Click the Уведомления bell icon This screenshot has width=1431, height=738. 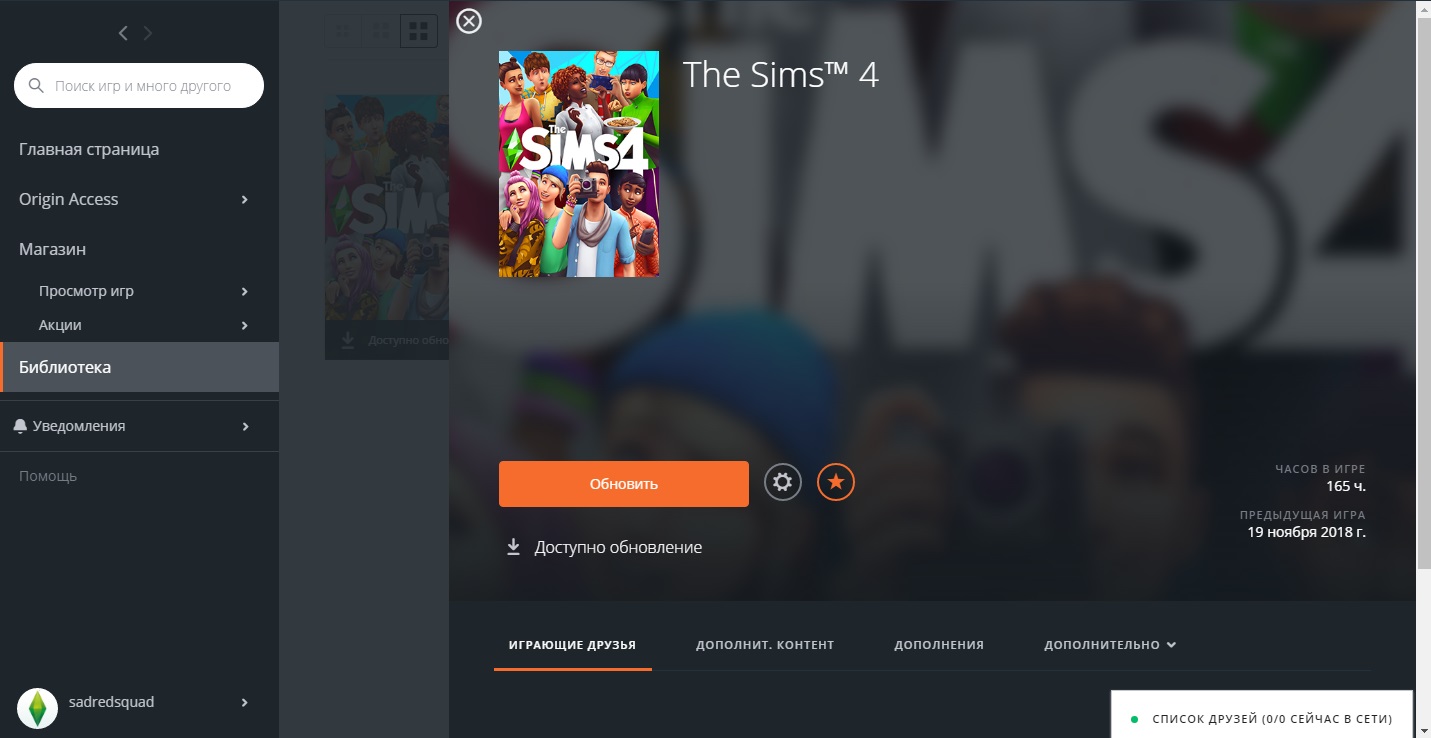click(21, 426)
